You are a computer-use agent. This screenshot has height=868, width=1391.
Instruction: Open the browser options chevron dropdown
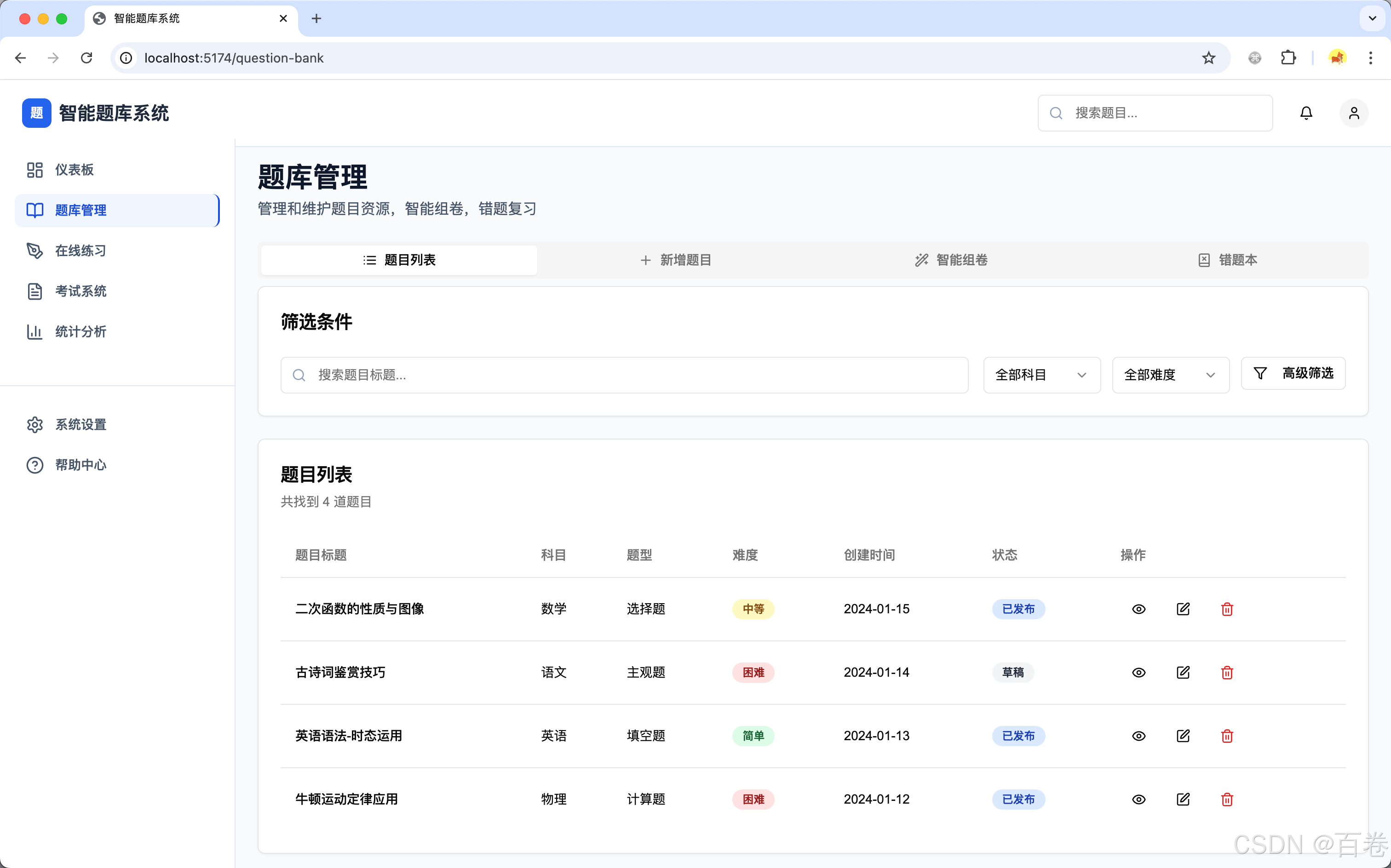pyautogui.click(x=1372, y=18)
